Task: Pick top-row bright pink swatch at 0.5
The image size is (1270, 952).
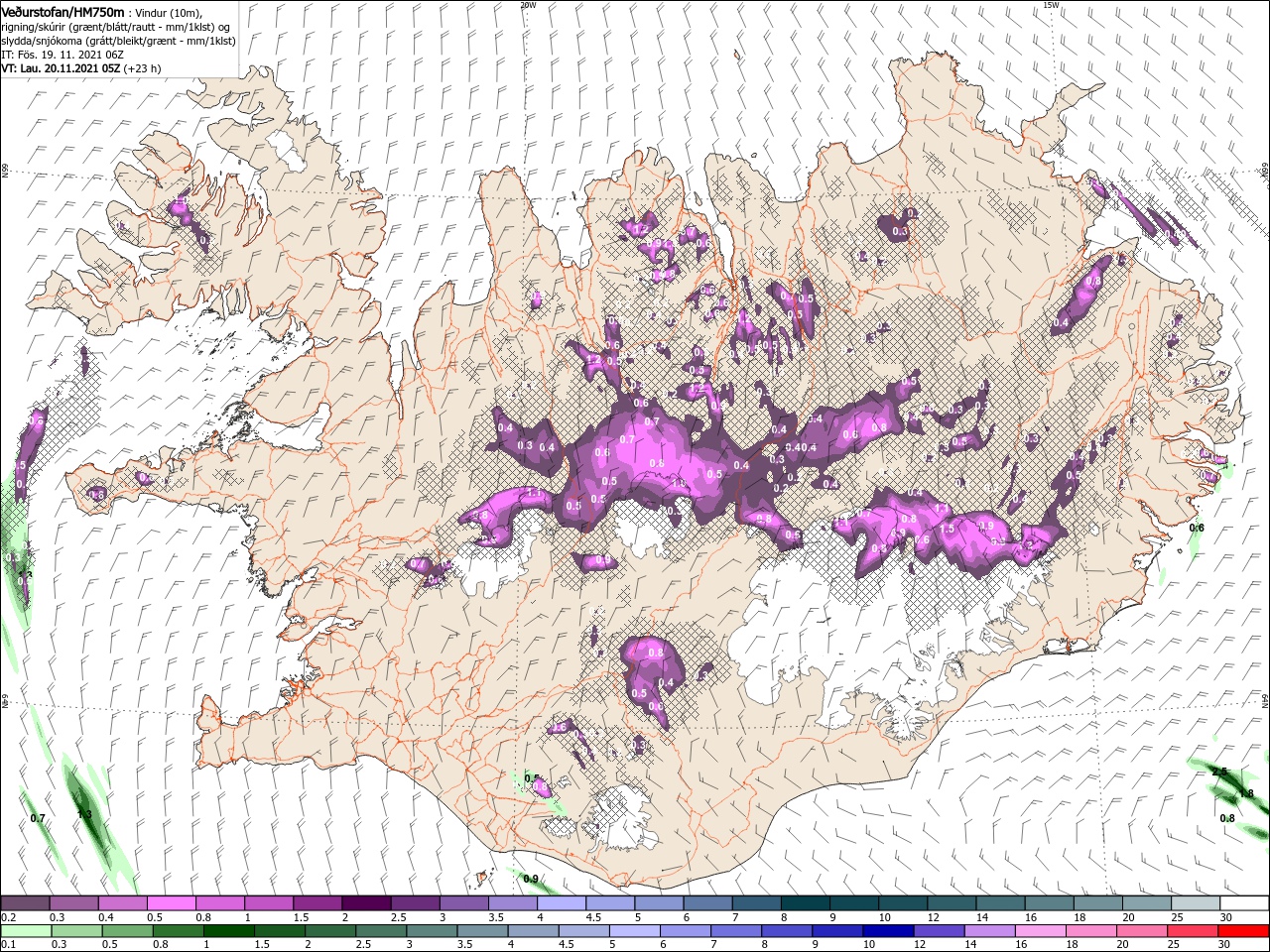Action: click(171, 903)
